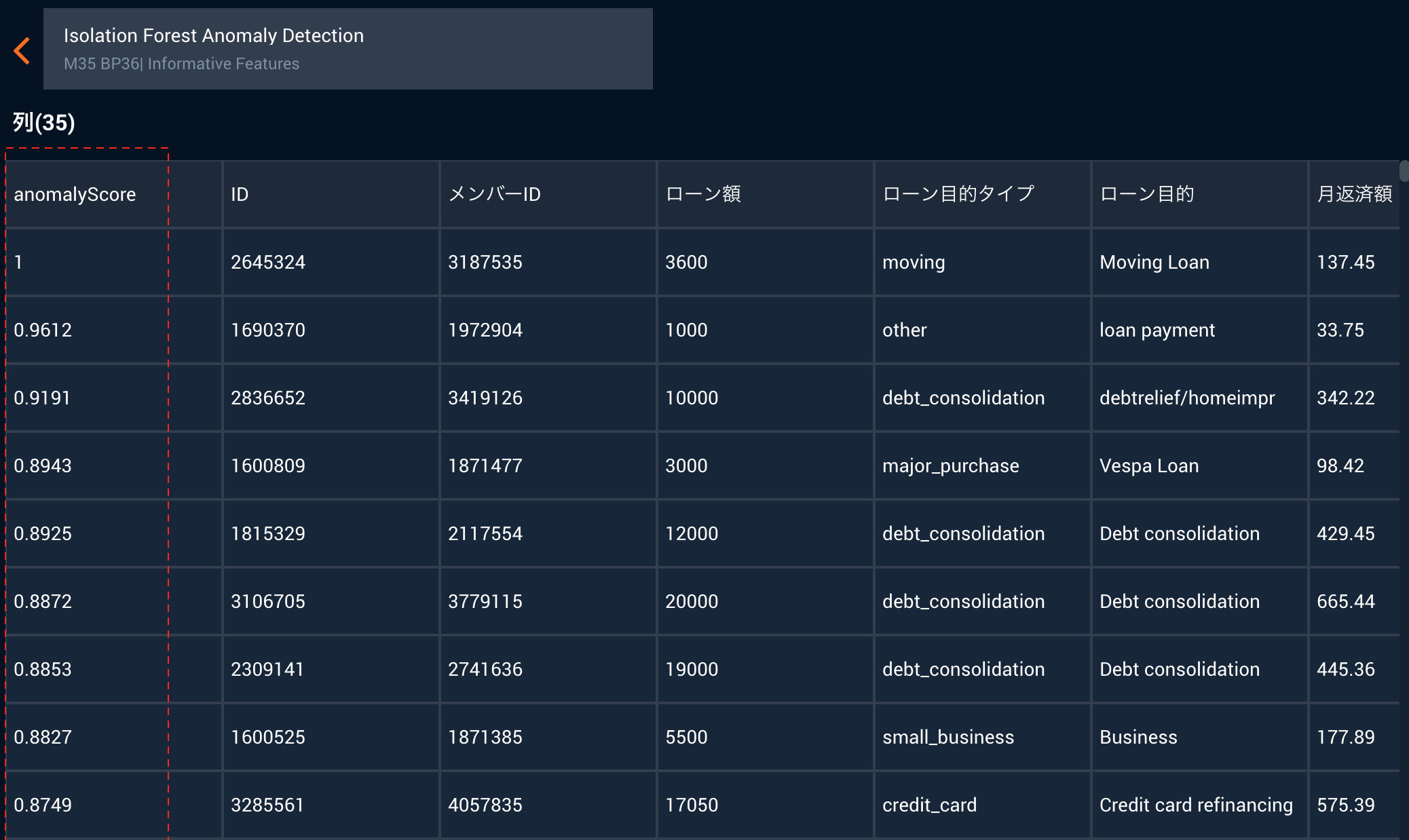1409x840 pixels.
Task: Click the 列(35) label
Action: [x=42, y=123]
